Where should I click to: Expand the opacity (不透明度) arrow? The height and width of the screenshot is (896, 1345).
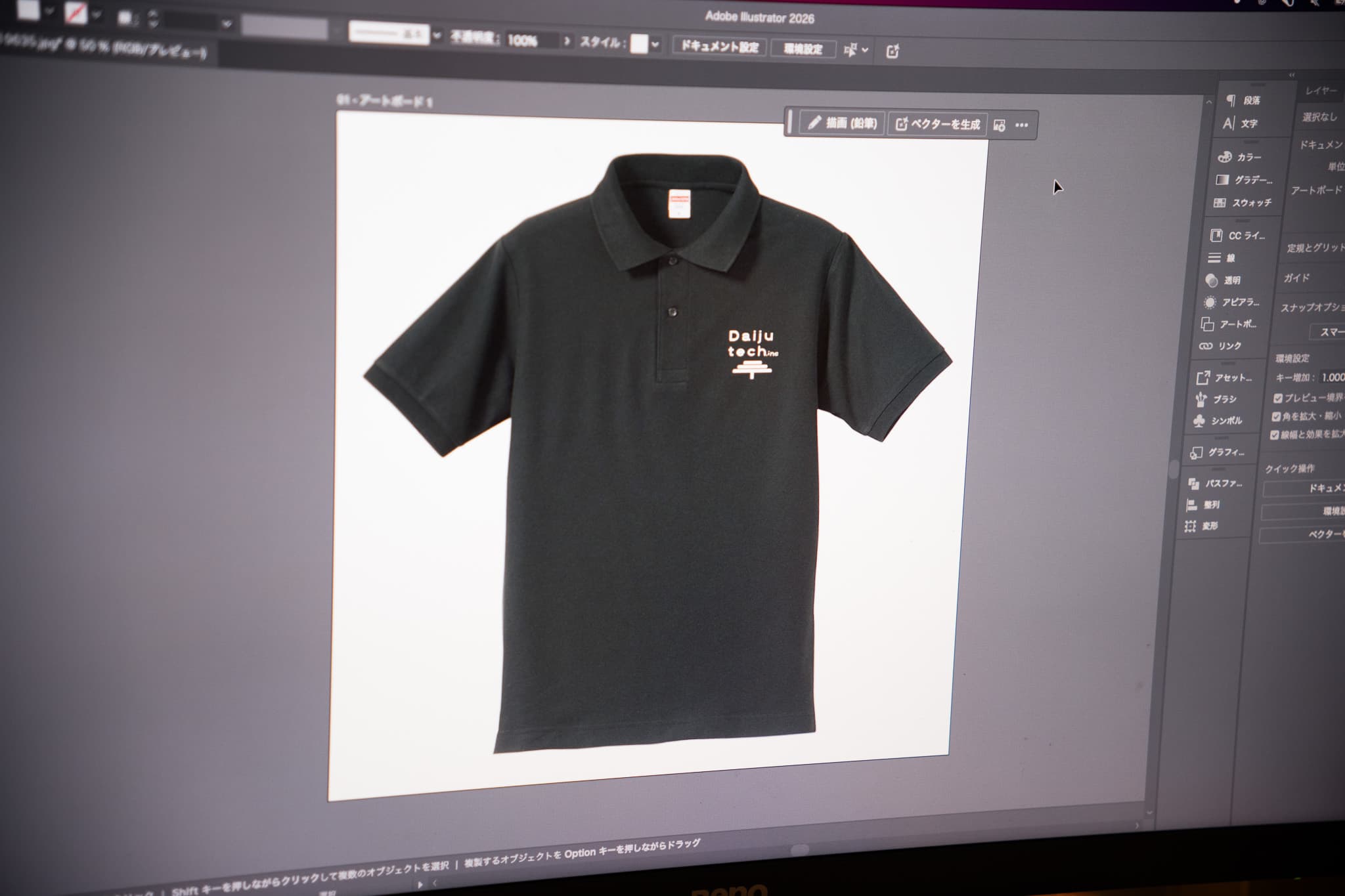click(567, 41)
